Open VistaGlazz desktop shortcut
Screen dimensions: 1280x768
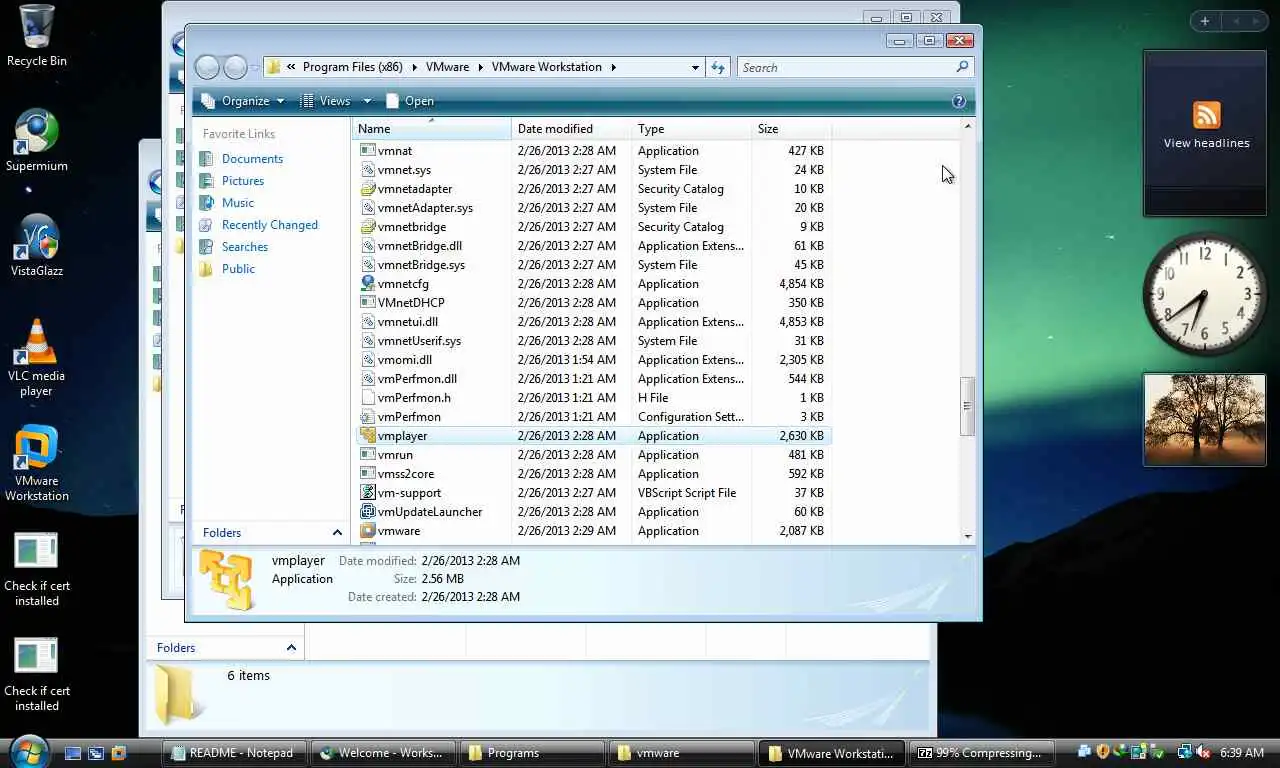coord(37,245)
